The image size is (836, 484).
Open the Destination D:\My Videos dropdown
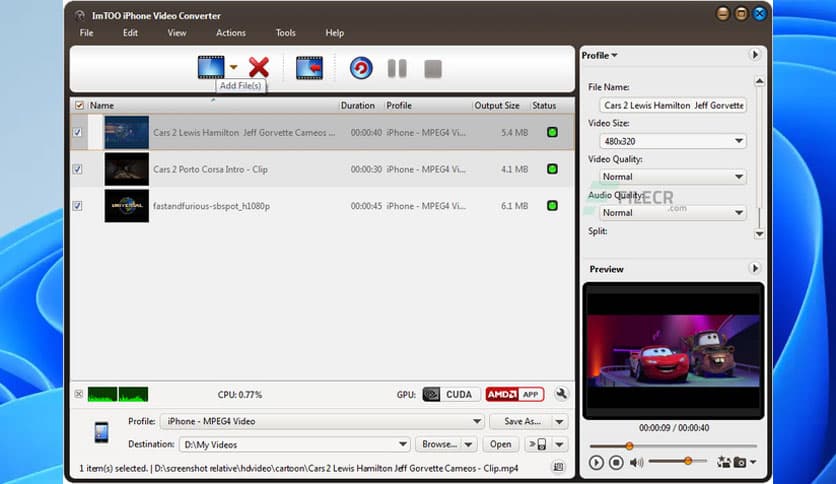pos(295,444)
